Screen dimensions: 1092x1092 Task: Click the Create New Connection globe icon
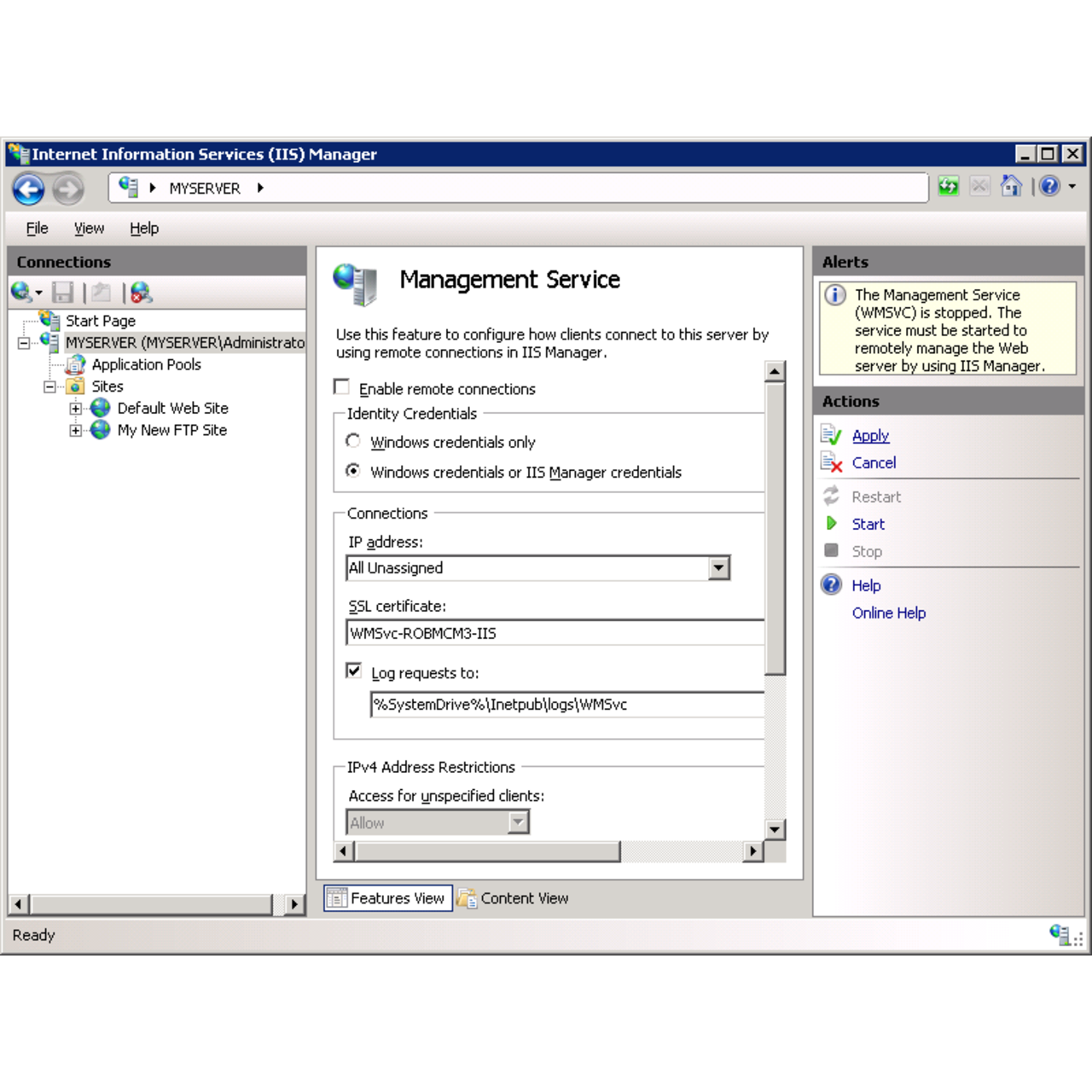pyautogui.click(x=21, y=293)
